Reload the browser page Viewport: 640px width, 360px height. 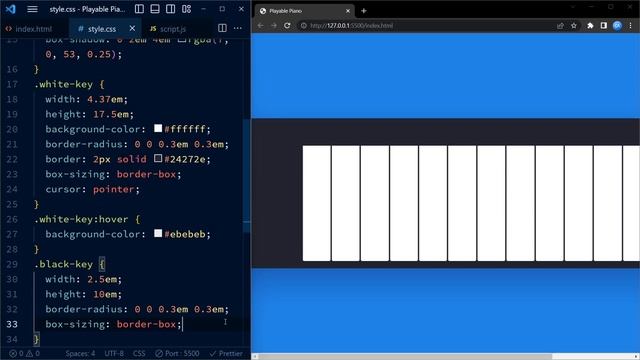287,25
